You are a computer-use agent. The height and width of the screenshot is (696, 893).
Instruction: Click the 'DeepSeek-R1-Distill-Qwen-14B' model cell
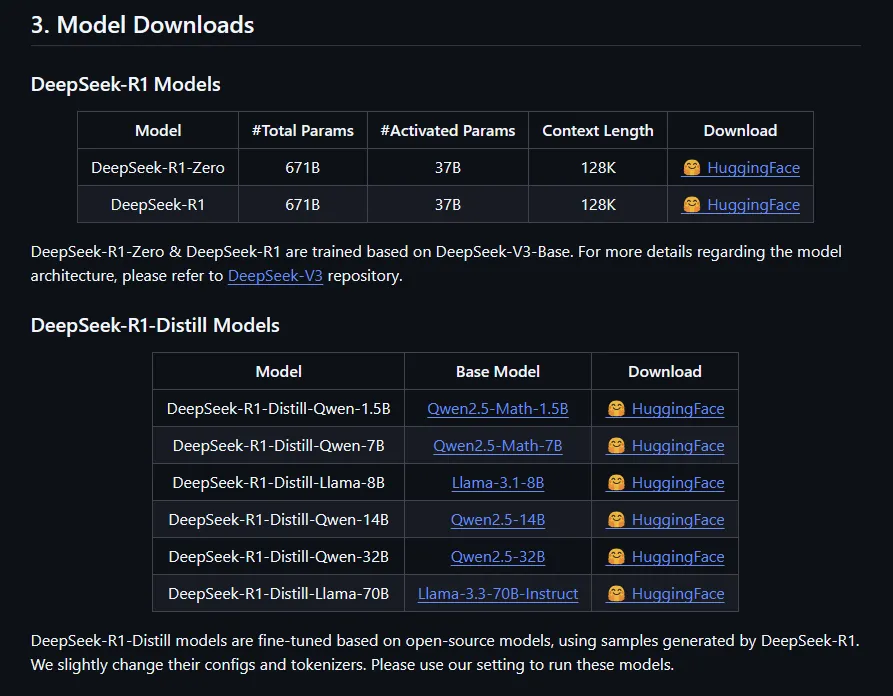click(x=278, y=519)
